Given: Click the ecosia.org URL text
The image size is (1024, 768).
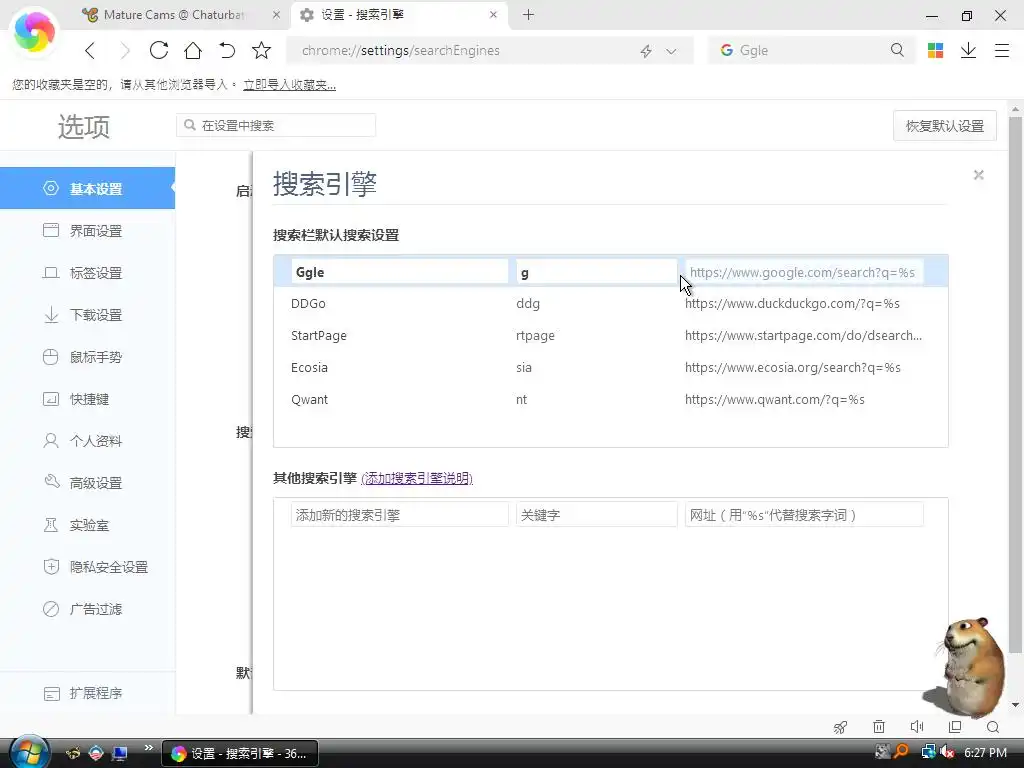Looking at the screenshot, I should (x=793, y=368).
